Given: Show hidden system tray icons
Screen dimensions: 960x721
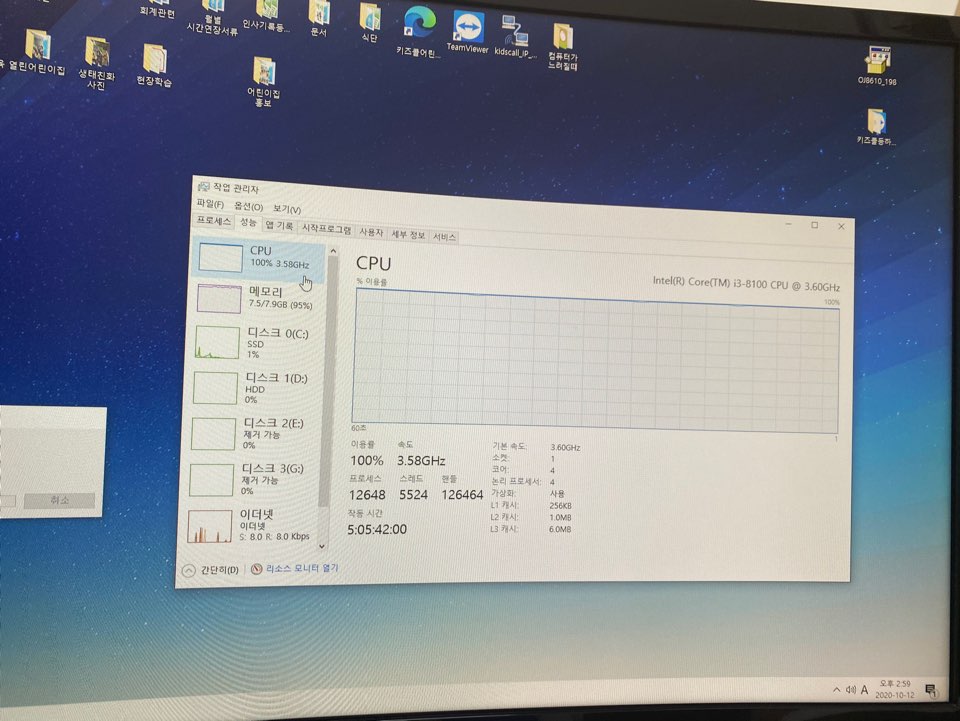Looking at the screenshot, I should point(836,690).
